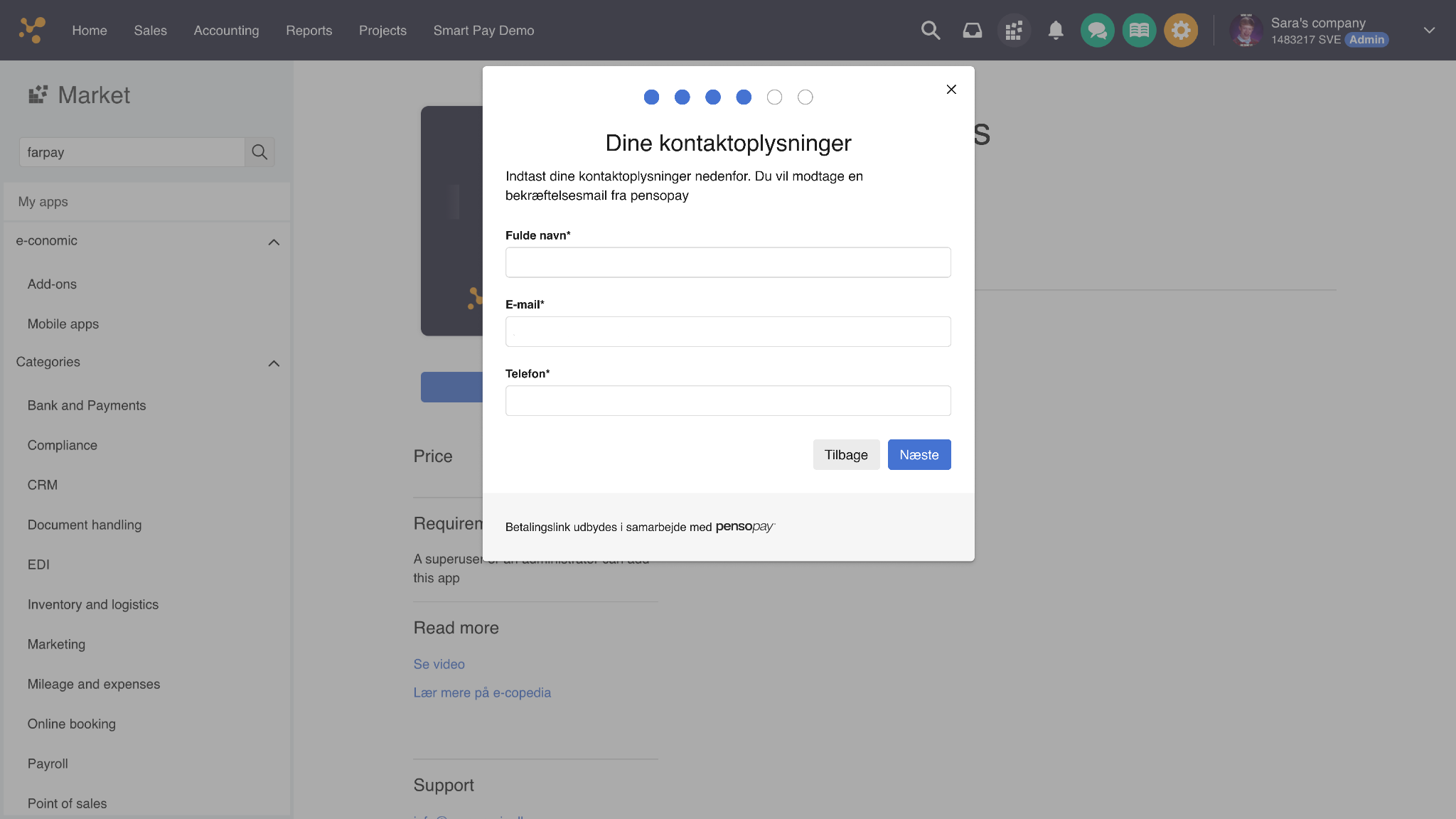Click the Tilbage button

(846, 454)
